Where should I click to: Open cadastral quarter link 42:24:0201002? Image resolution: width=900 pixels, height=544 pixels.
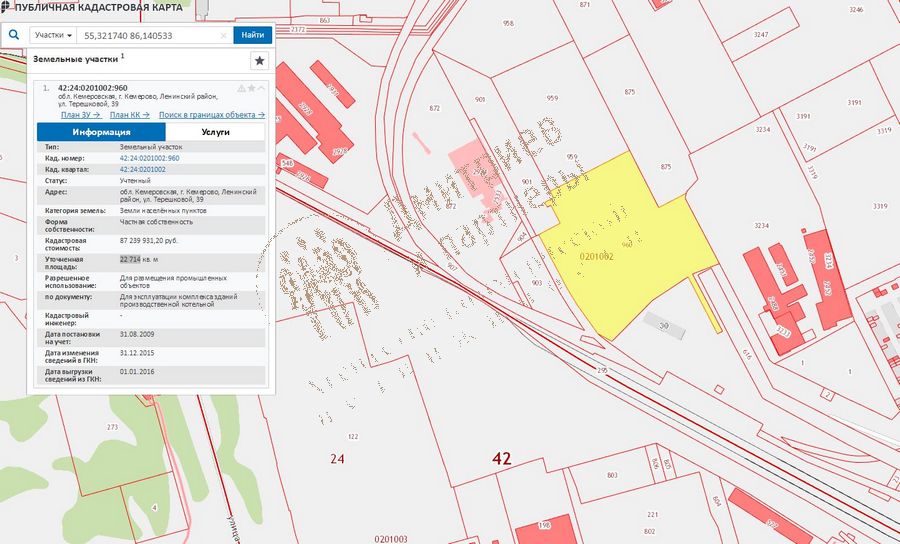click(x=142, y=170)
